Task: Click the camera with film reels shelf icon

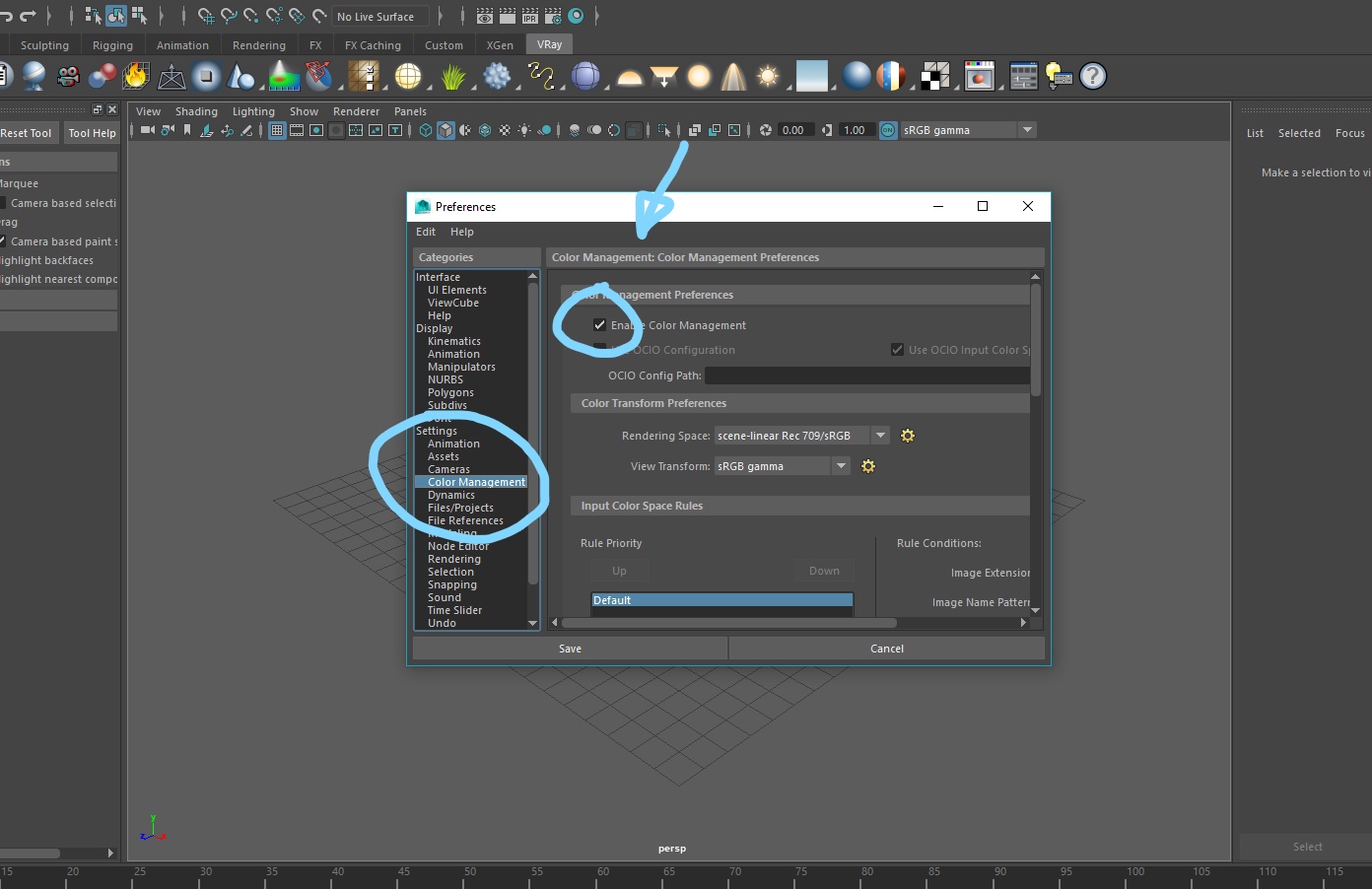Action: (x=68, y=76)
